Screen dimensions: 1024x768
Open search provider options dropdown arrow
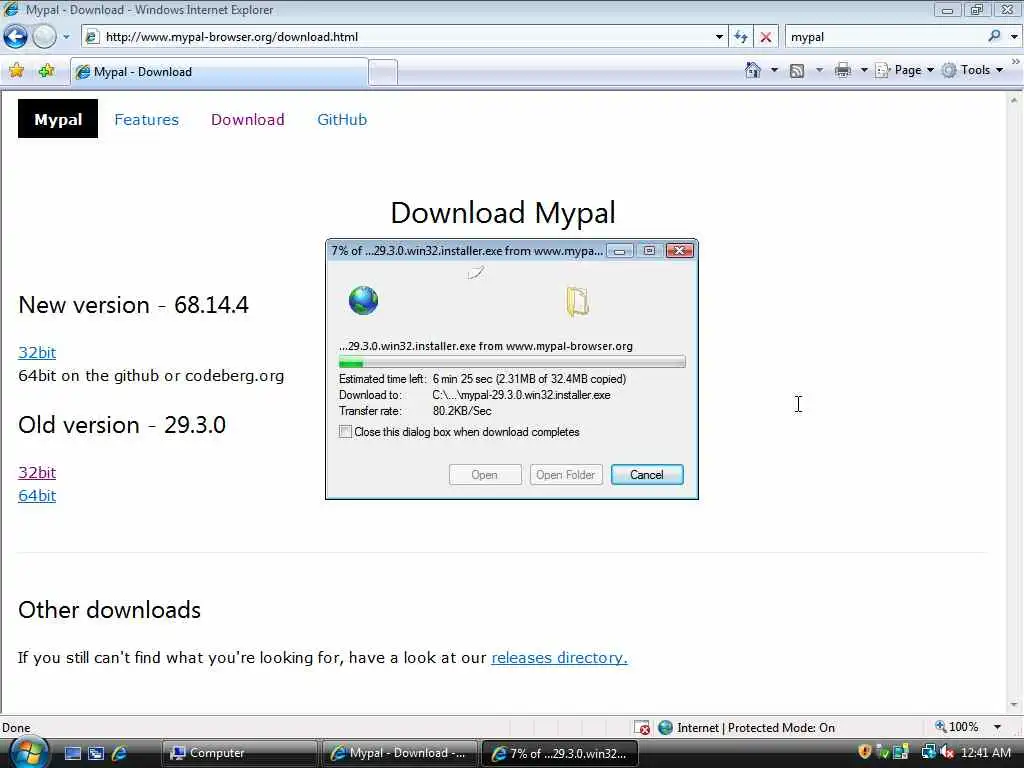1014,37
